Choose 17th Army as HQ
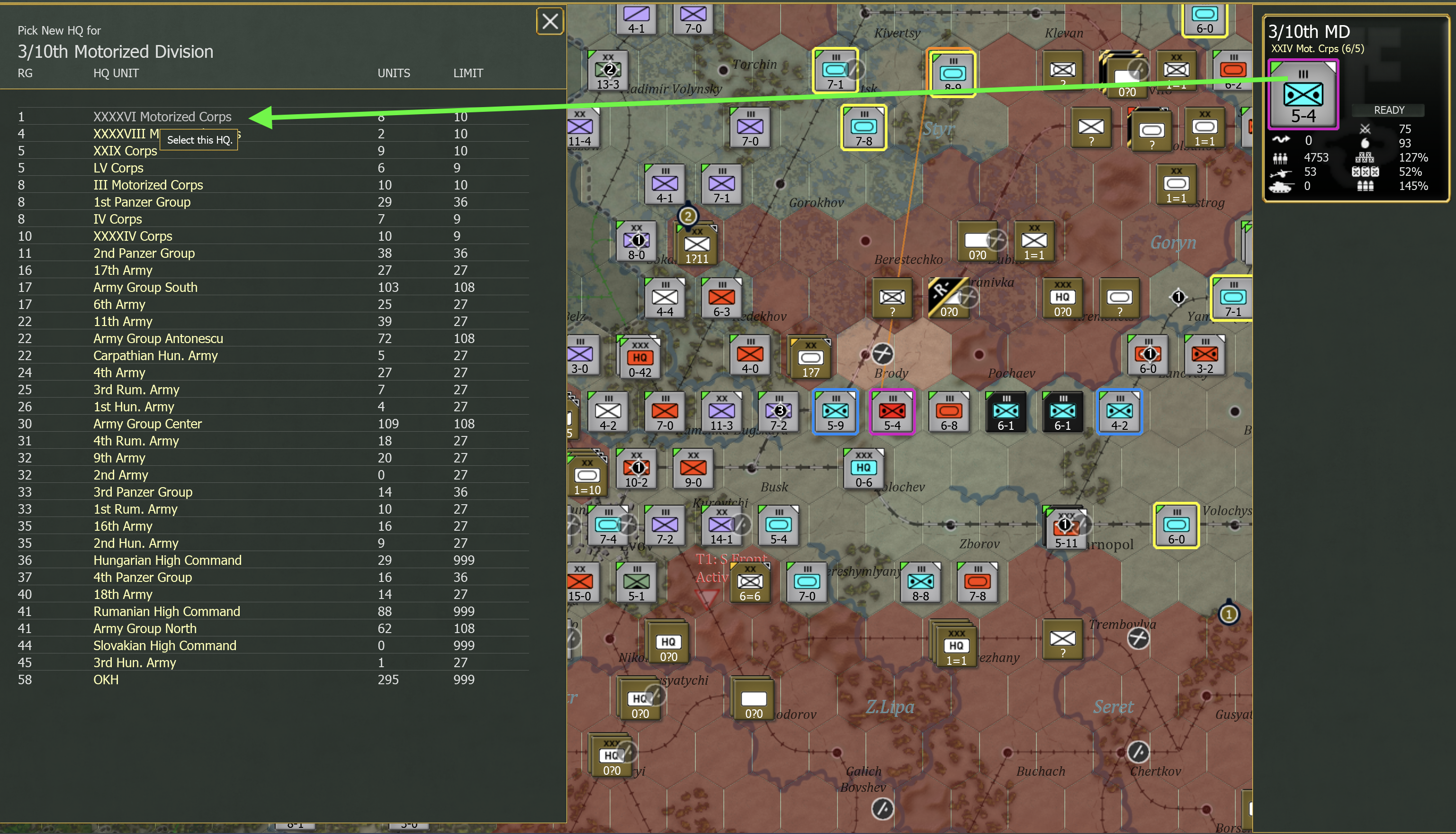 [272, 271]
